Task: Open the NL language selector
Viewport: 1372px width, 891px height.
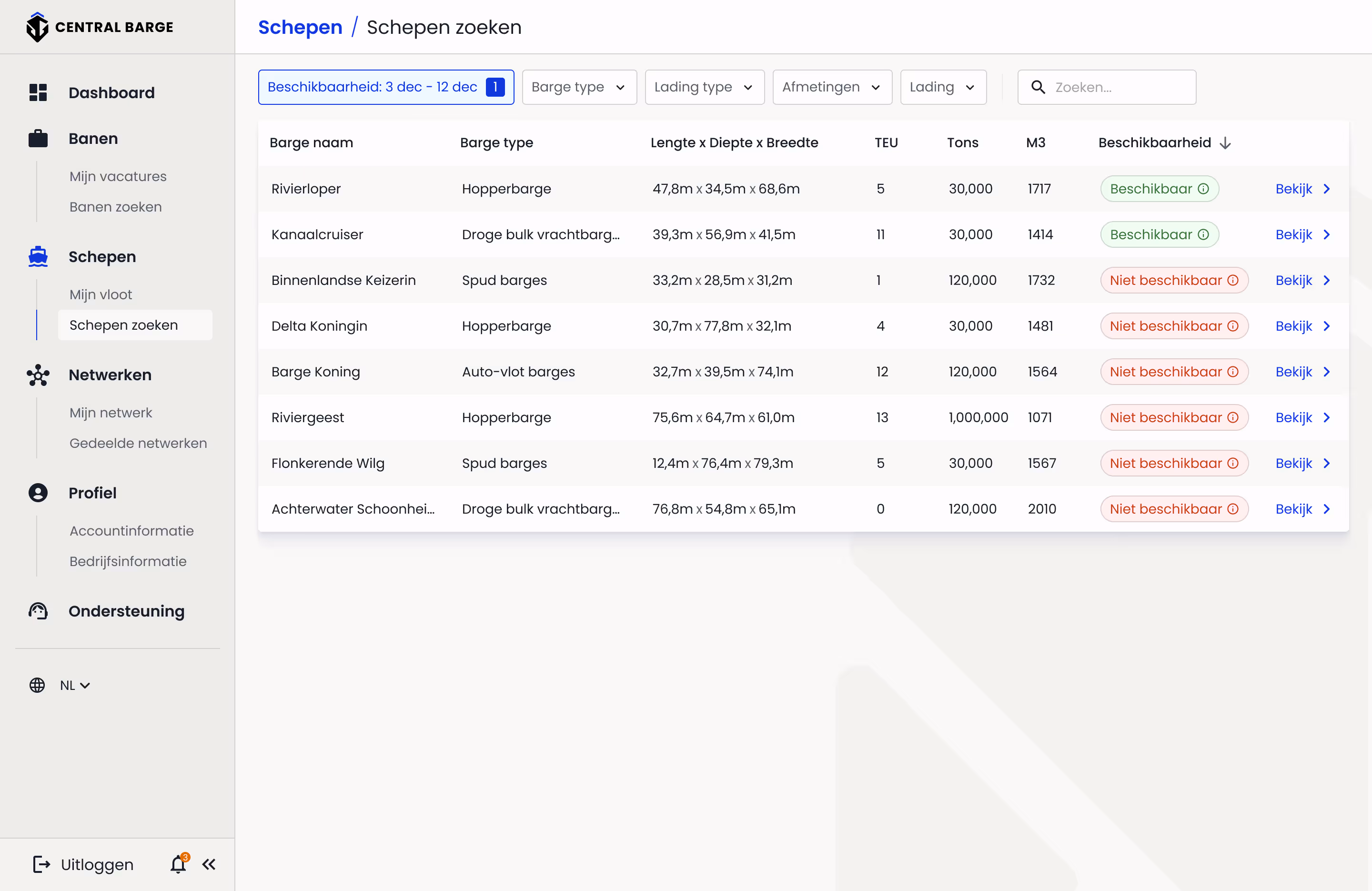Action: tap(75, 685)
